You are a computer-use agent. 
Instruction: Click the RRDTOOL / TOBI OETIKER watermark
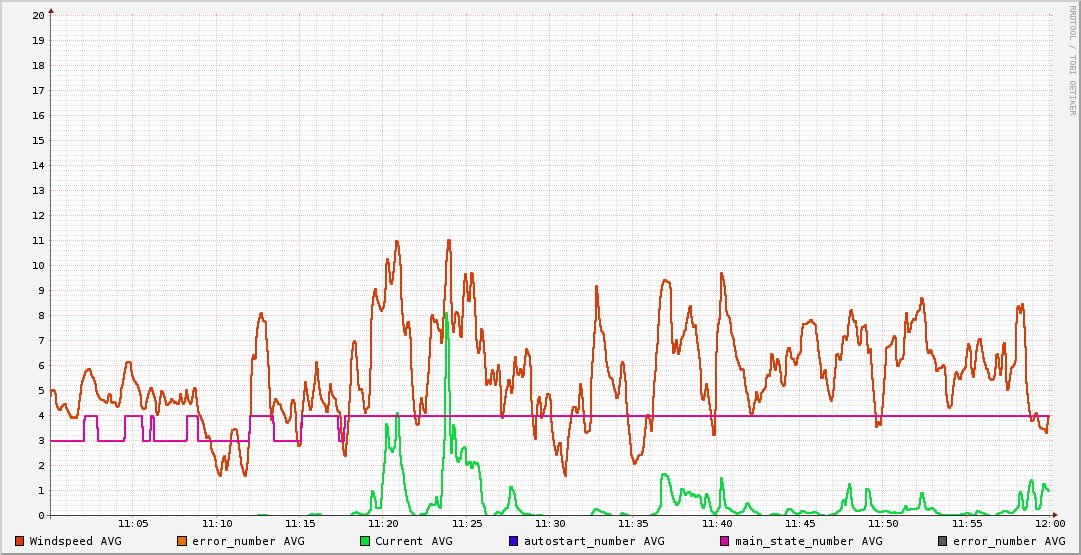click(1071, 60)
